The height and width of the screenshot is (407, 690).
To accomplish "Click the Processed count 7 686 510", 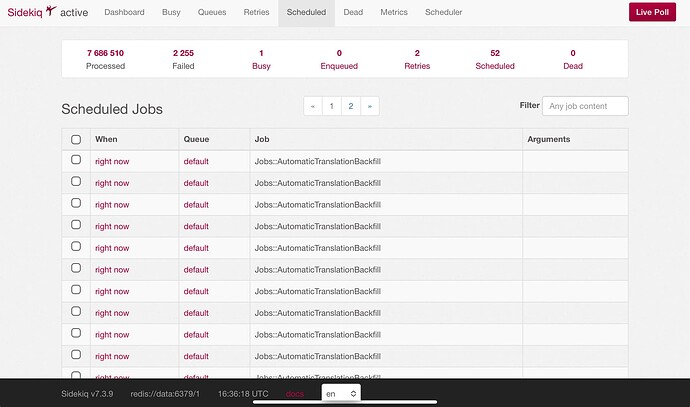I will (105, 53).
